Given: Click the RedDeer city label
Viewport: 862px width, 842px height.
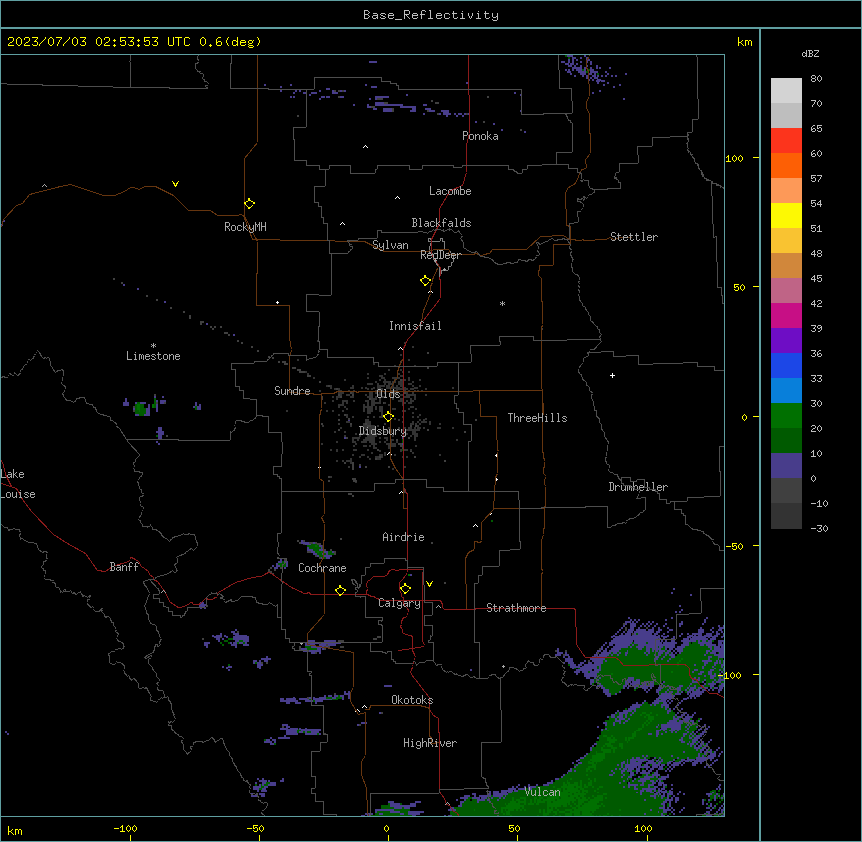Looking at the screenshot, I should [441, 255].
